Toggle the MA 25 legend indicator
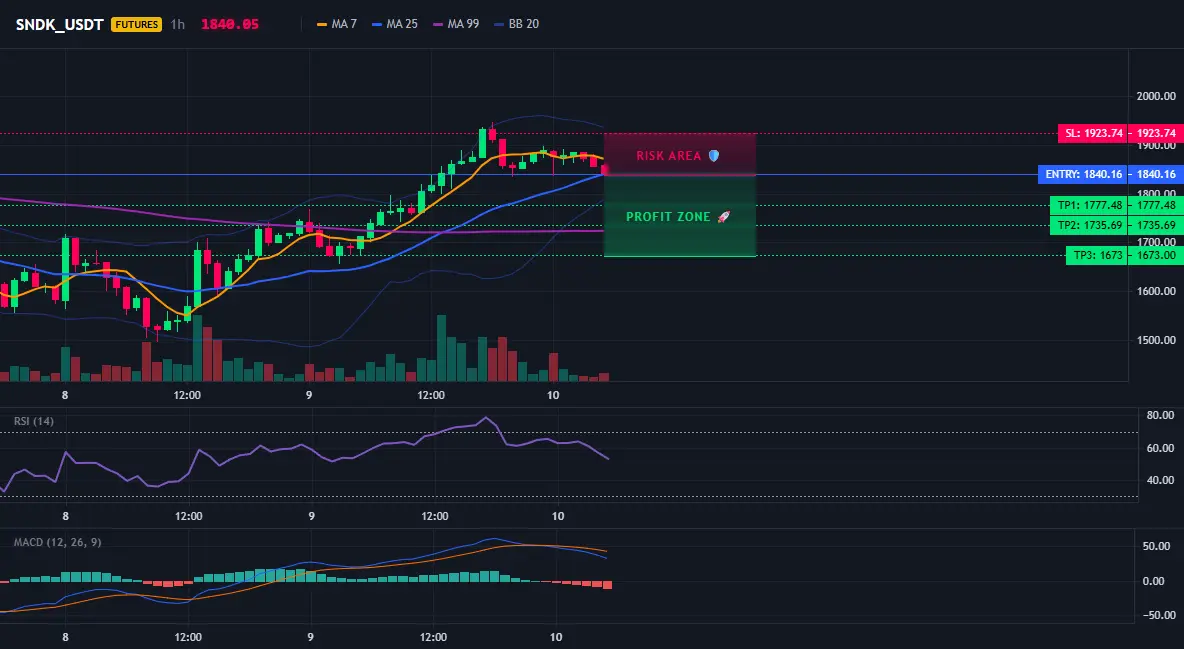 point(395,24)
